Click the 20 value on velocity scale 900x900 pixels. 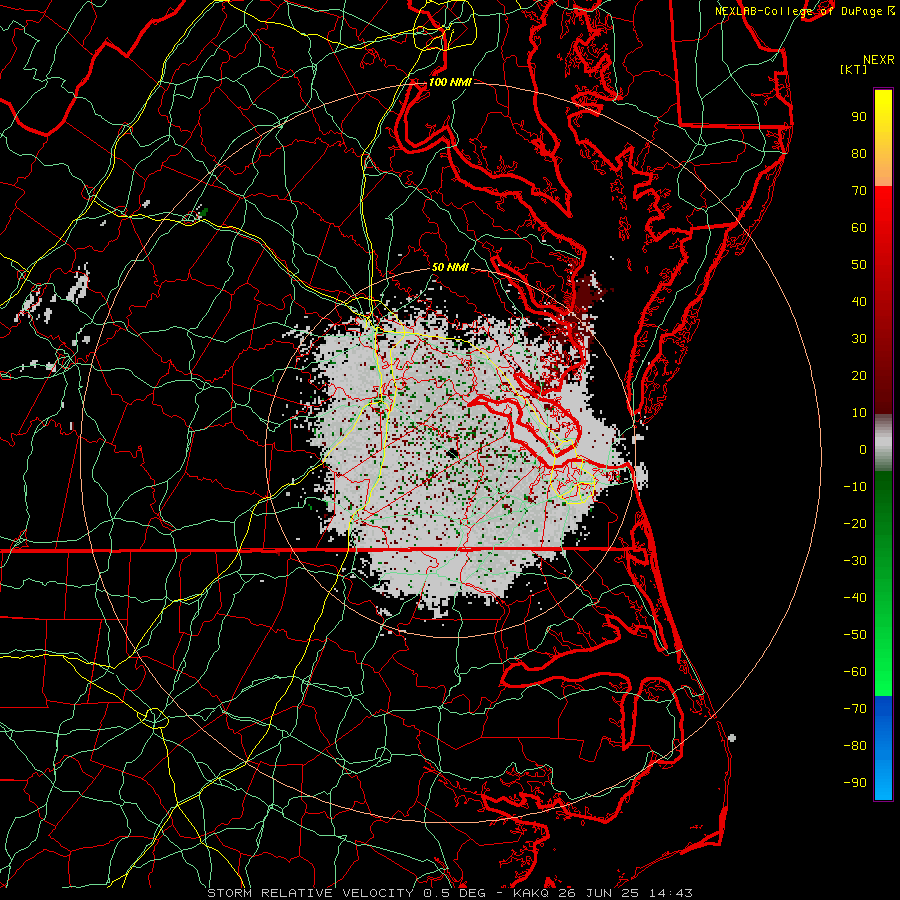tap(859, 376)
